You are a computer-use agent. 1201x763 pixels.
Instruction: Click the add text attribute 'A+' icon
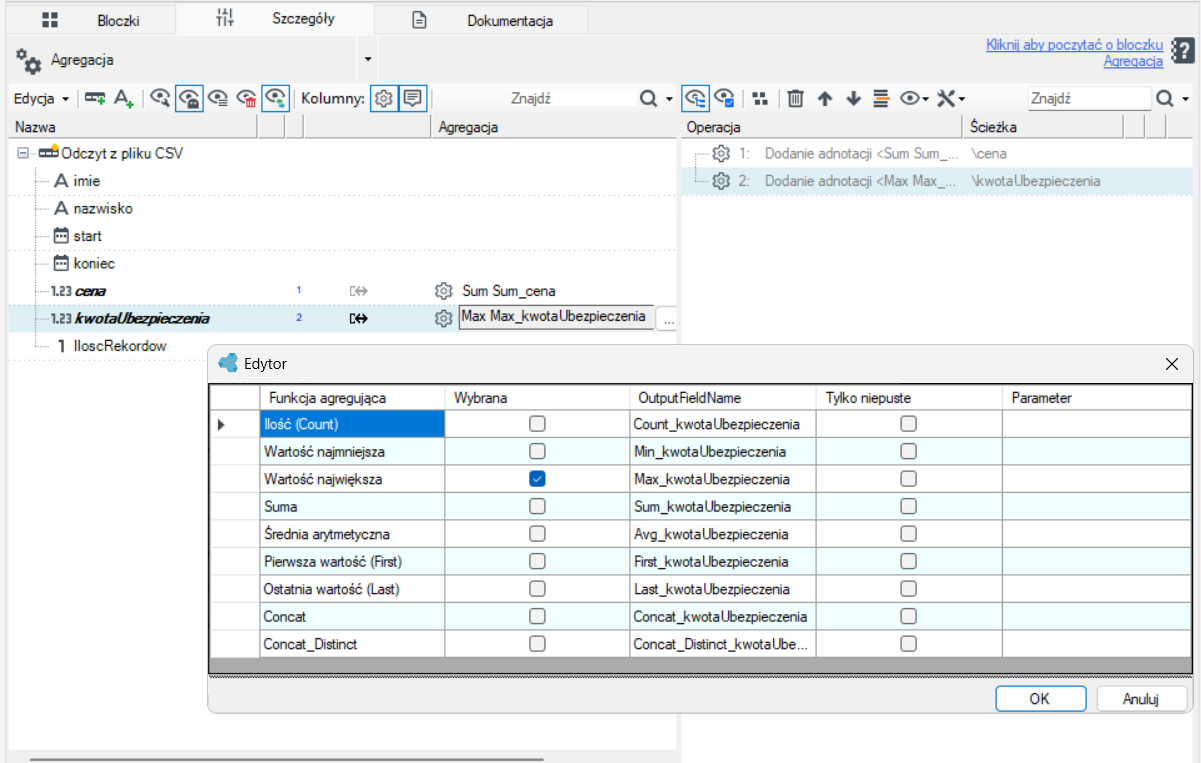click(x=124, y=99)
